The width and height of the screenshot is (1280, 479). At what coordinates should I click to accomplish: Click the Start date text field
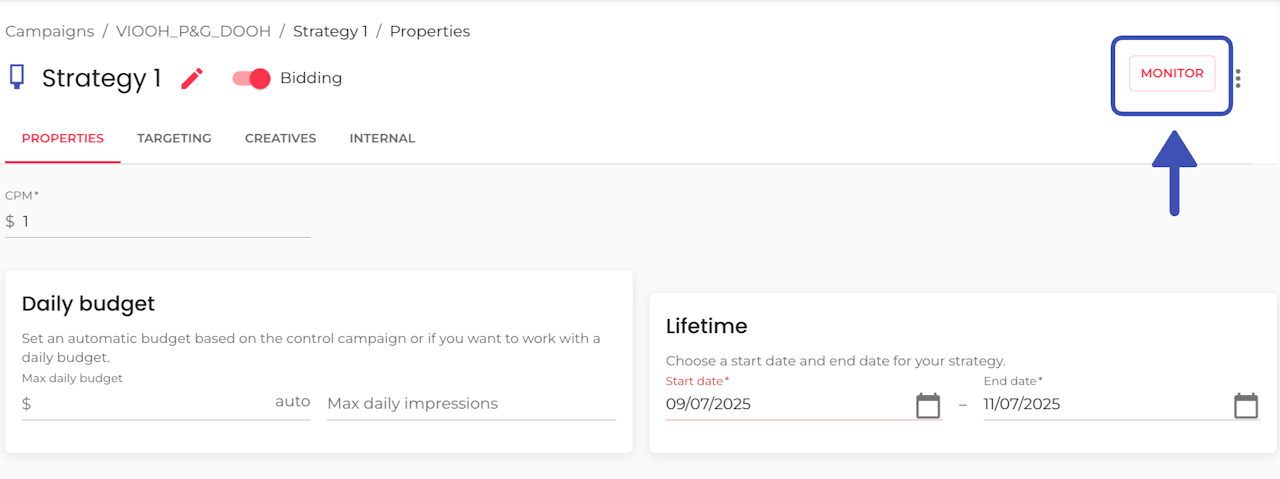[785, 405]
